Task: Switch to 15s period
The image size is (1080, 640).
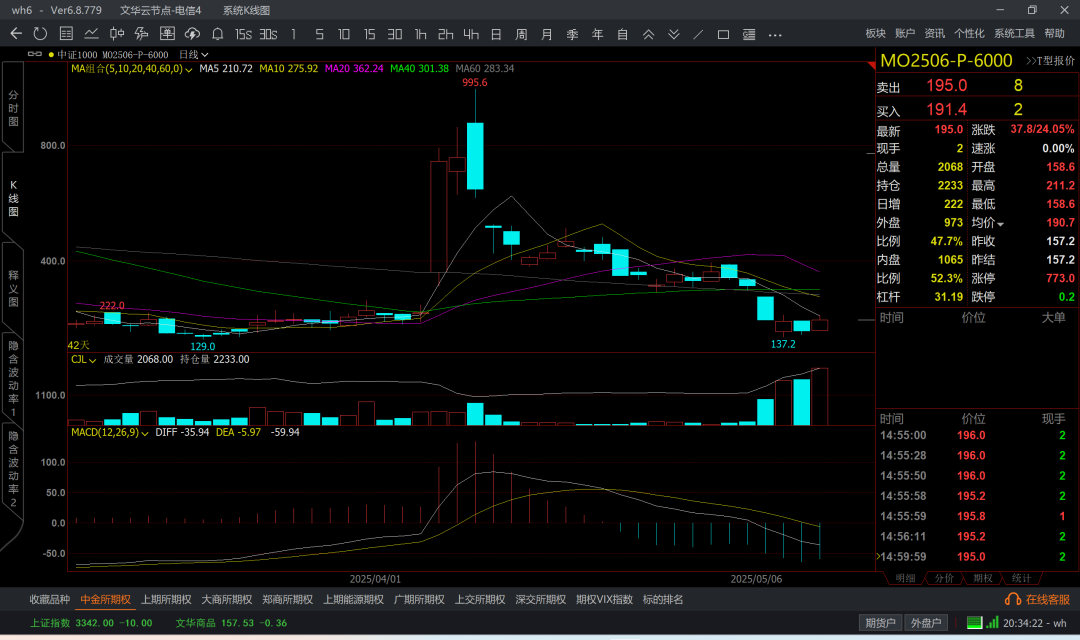Action: click(243, 34)
